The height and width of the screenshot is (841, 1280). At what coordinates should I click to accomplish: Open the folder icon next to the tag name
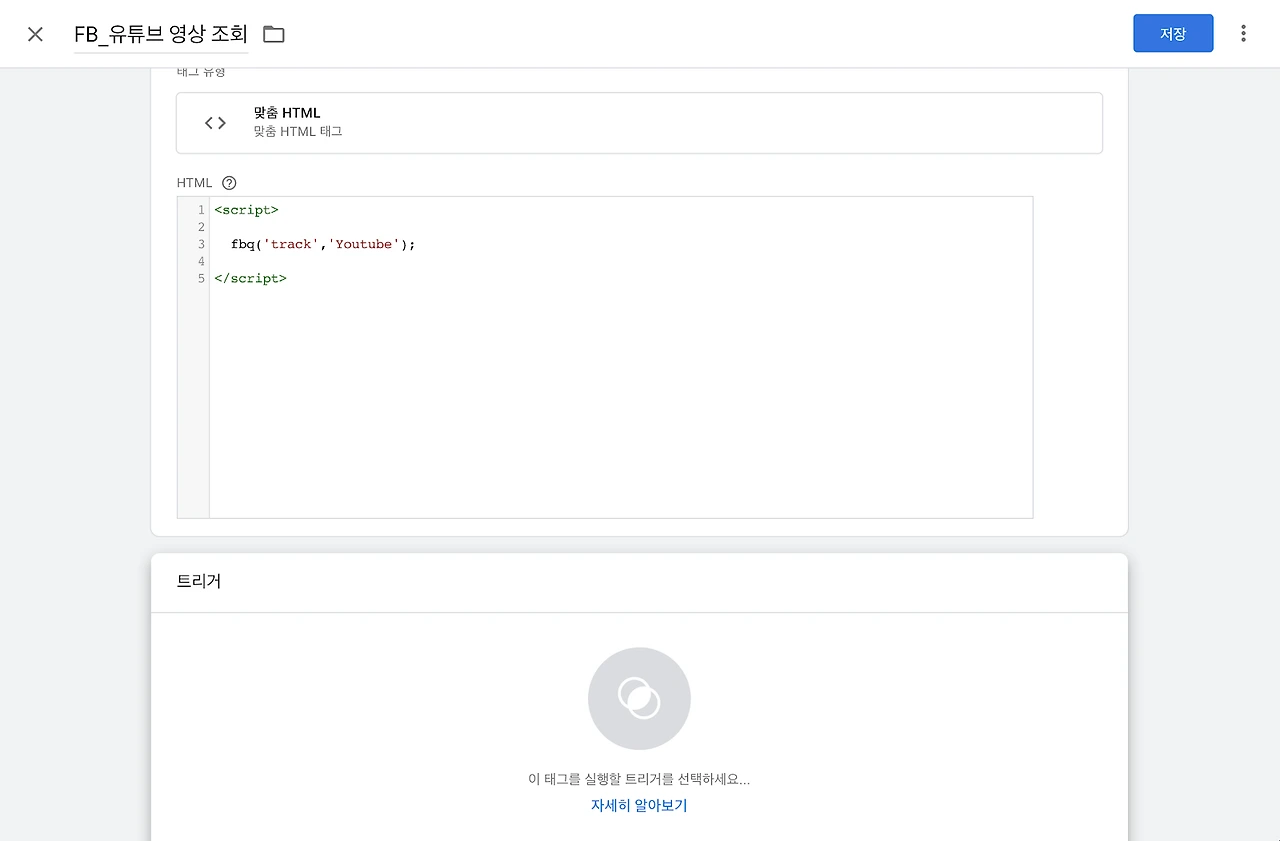pyautogui.click(x=274, y=34)
